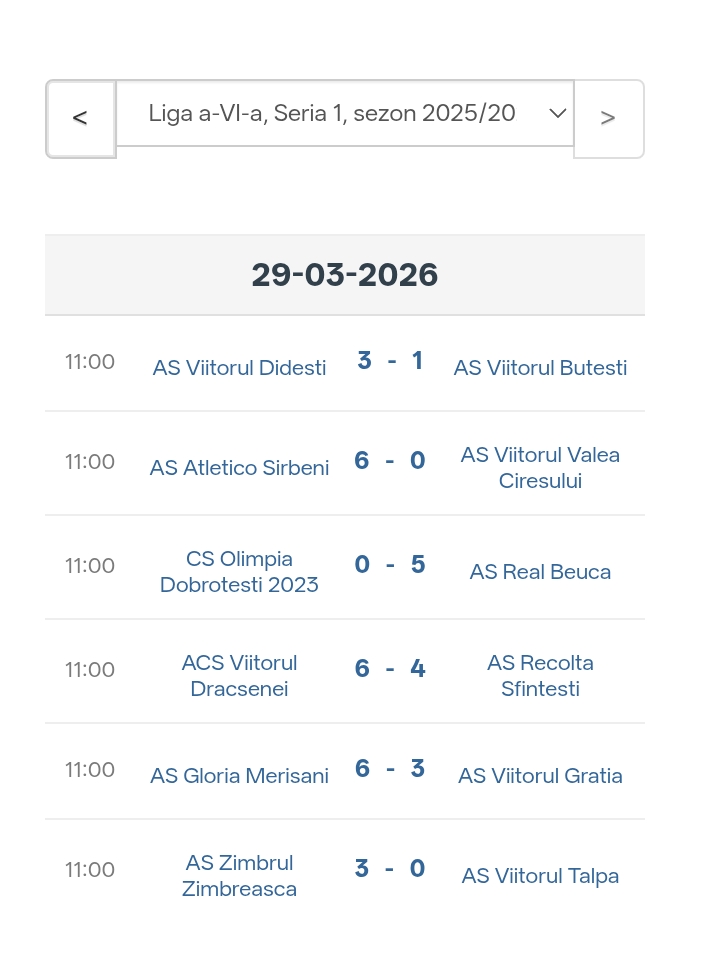
Task: Open AS Viitorul Didesti team page
Action: coord(239,367)
